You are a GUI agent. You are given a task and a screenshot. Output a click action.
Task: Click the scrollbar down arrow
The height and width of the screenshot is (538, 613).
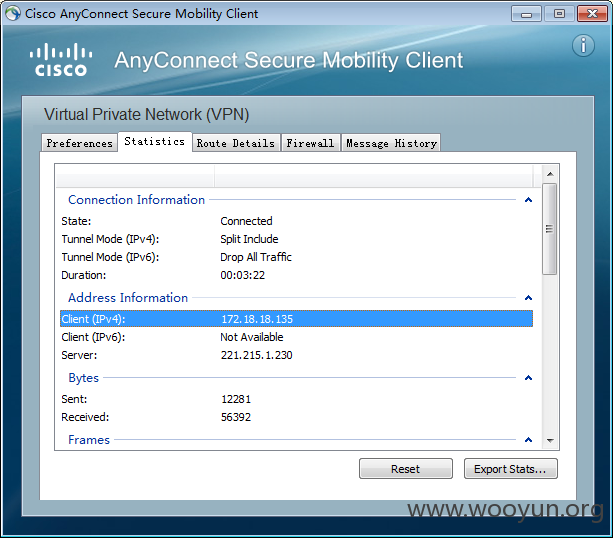click(550, 441)
